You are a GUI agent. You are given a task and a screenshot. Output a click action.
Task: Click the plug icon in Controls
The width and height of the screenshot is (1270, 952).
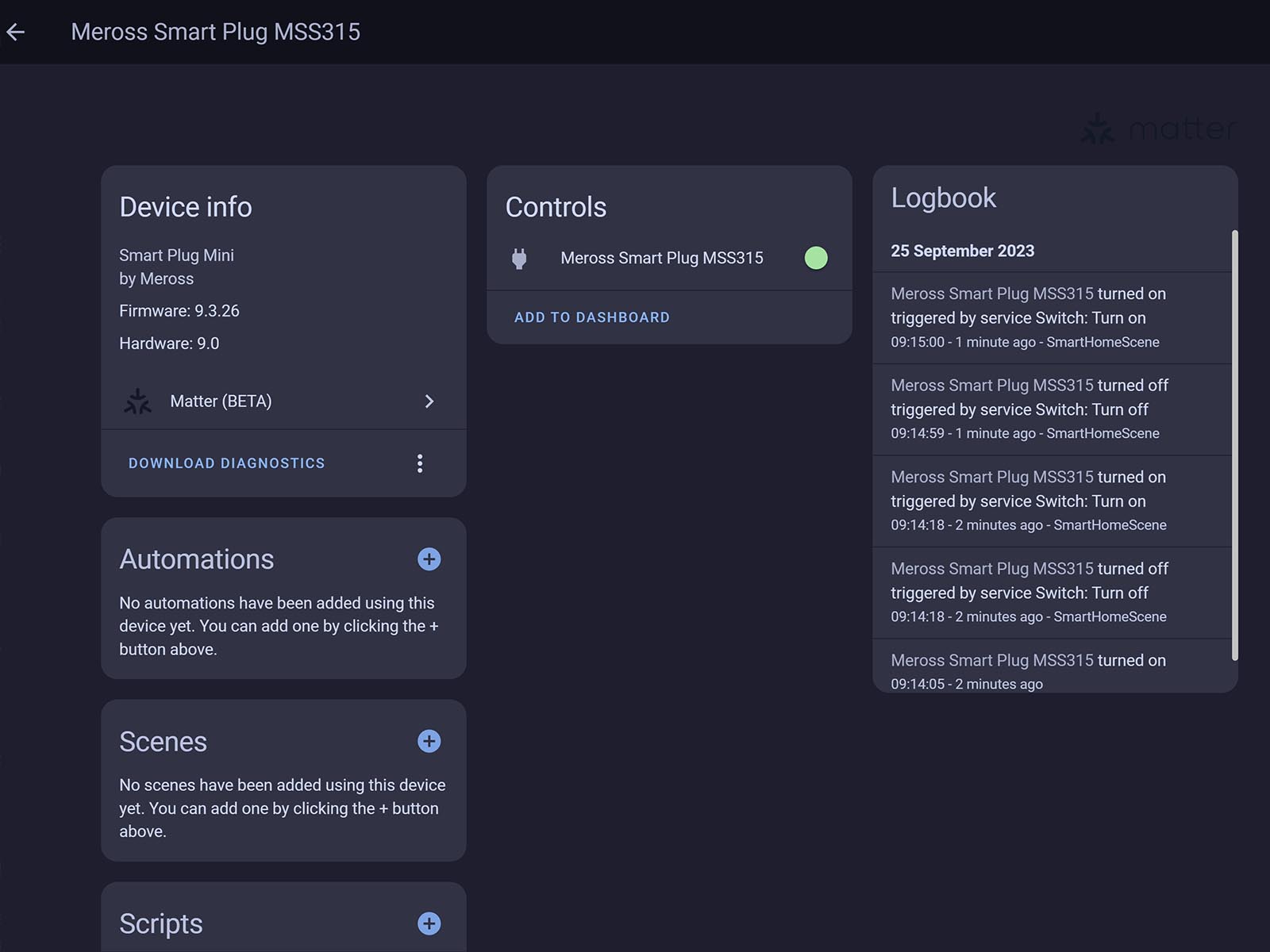click(519, 259)
